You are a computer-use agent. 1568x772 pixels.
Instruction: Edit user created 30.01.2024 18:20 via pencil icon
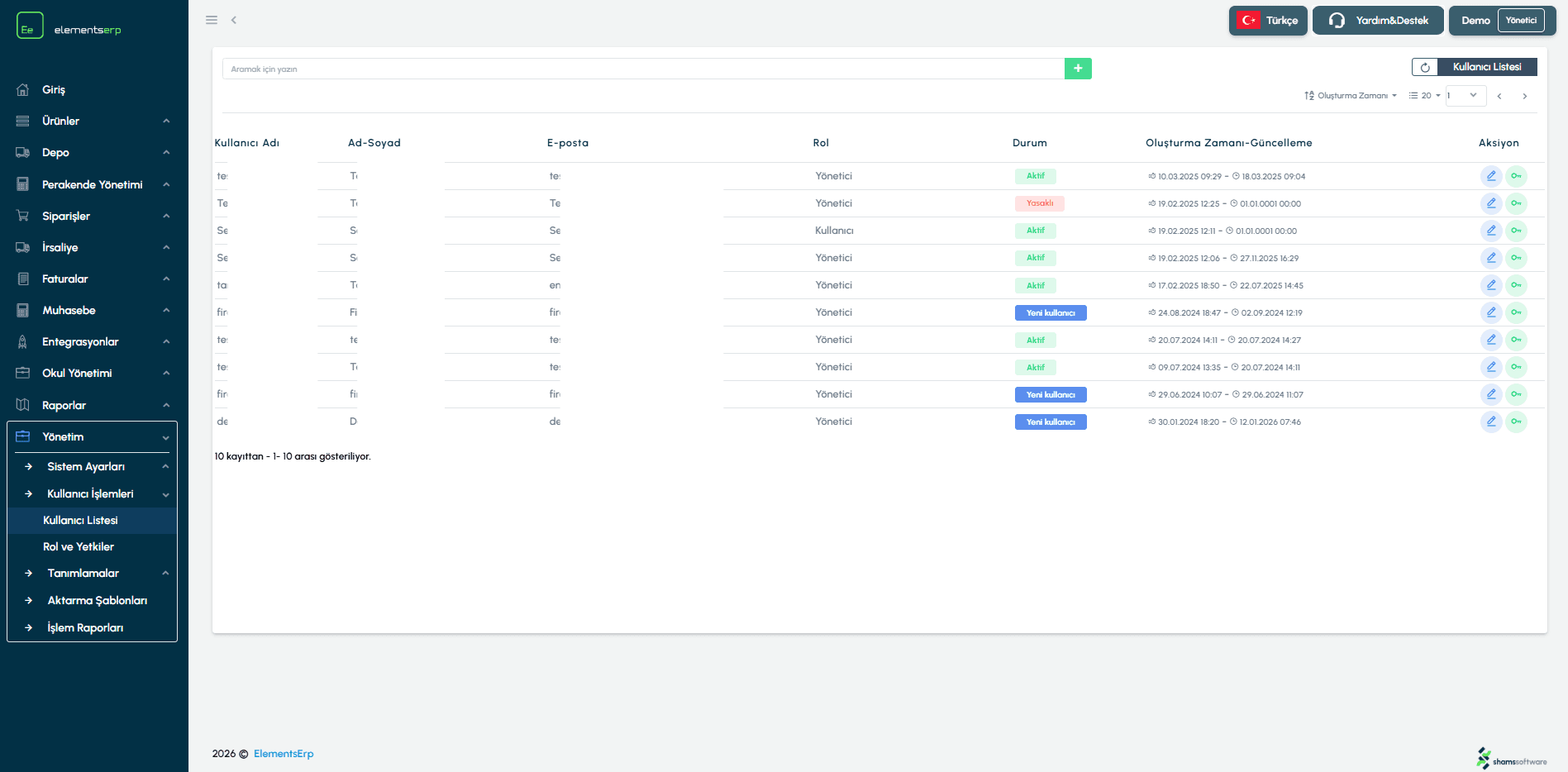(1491, 422)
